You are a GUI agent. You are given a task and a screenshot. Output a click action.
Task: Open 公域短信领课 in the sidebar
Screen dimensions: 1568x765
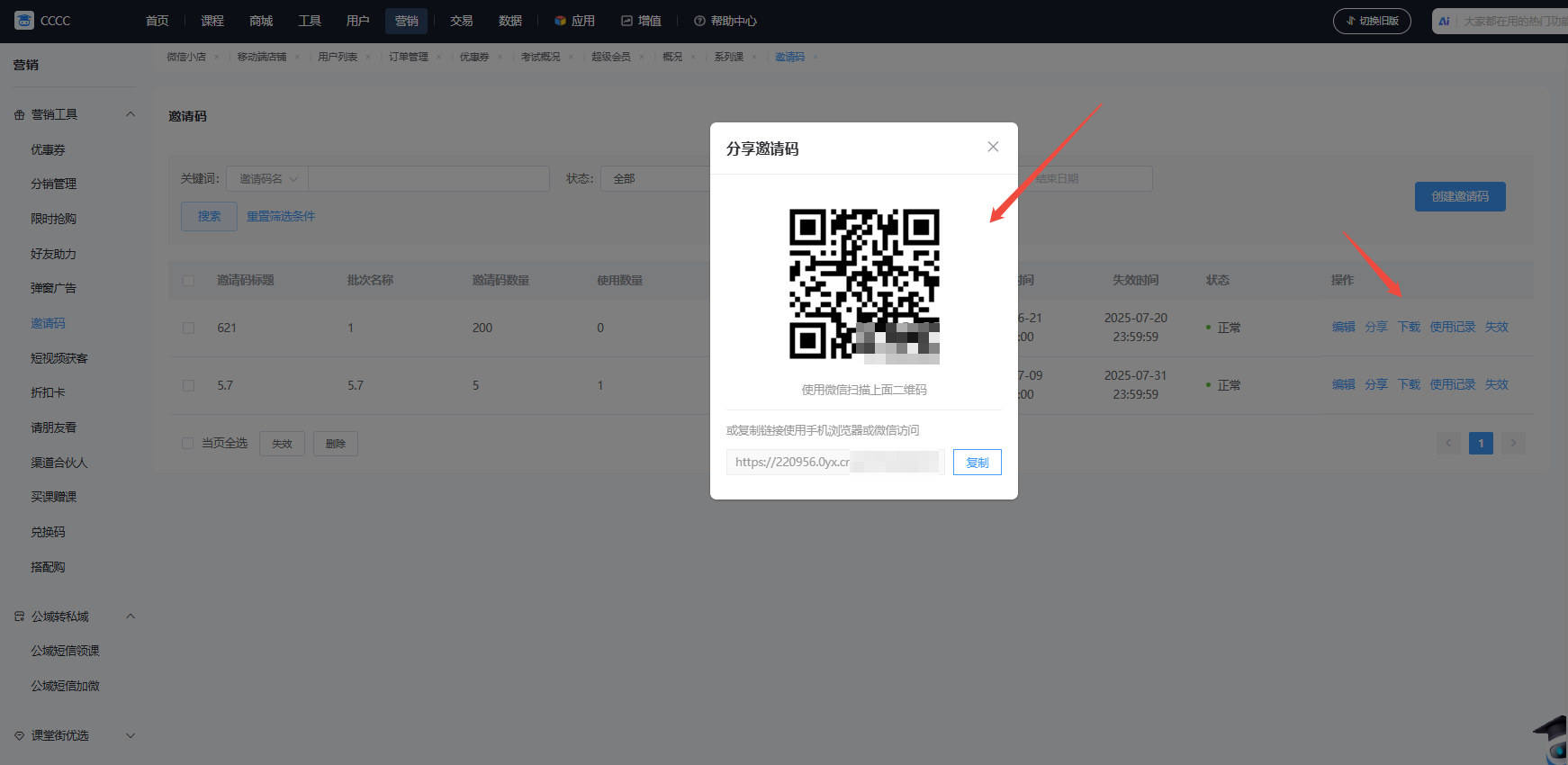(x=65, y=651)
